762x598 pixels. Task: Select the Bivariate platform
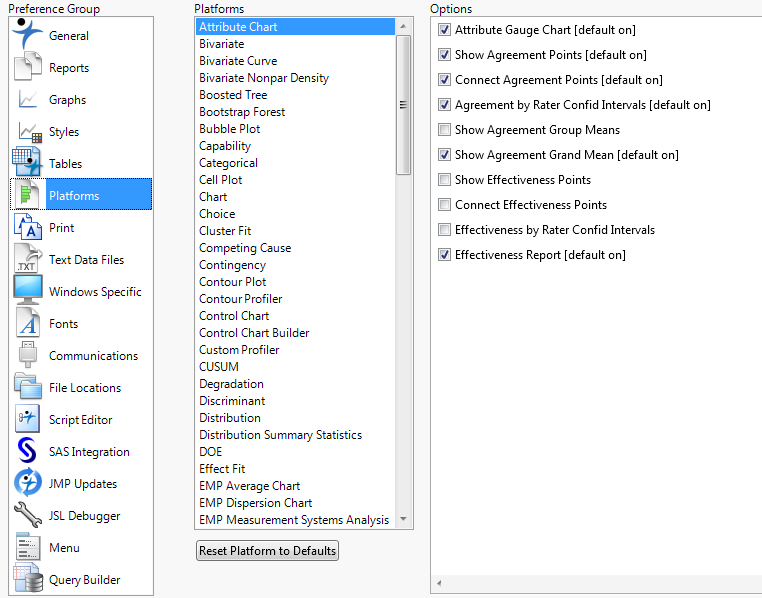(x=295, y=44)
